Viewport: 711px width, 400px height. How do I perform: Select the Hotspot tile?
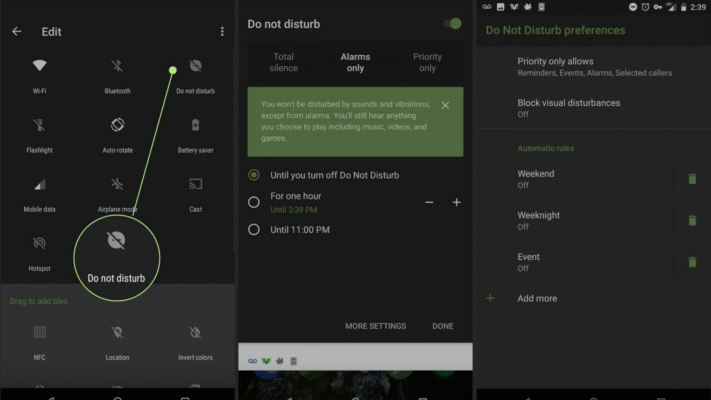pyautogui.click(x=39, y=254)
